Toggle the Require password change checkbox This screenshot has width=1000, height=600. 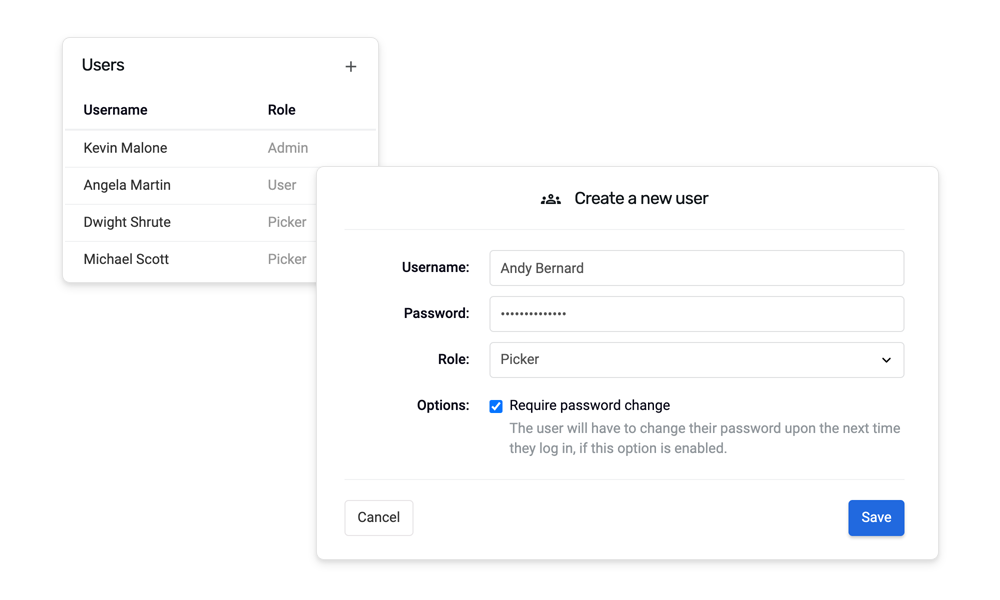point(496,406)
